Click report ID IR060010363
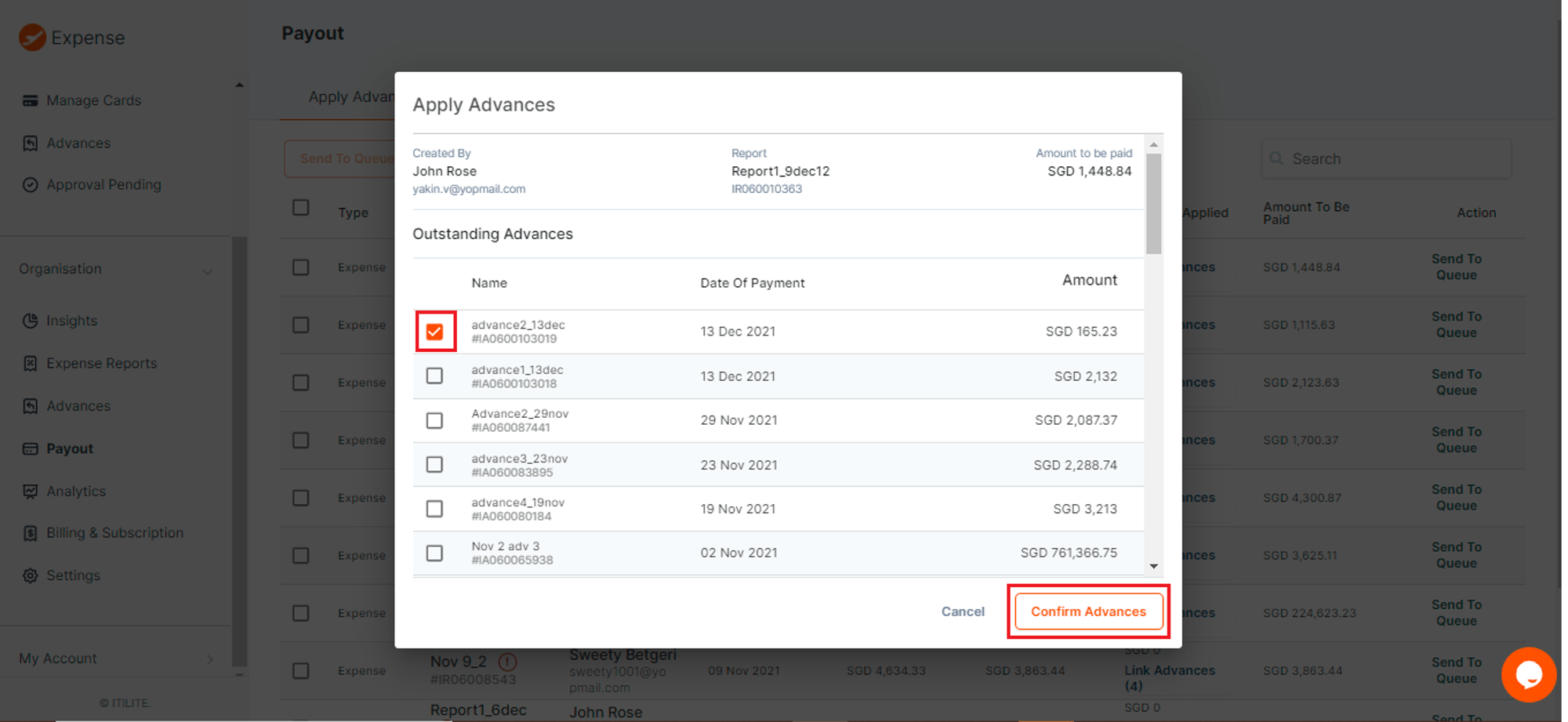The image size is (1568, 722). pos(766,189)
